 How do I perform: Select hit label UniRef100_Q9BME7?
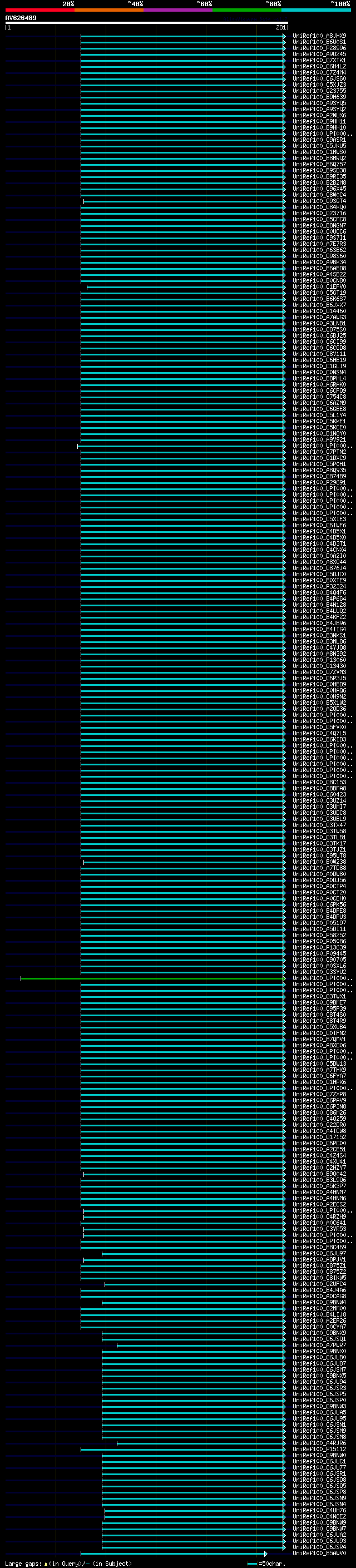point(319,1002)
